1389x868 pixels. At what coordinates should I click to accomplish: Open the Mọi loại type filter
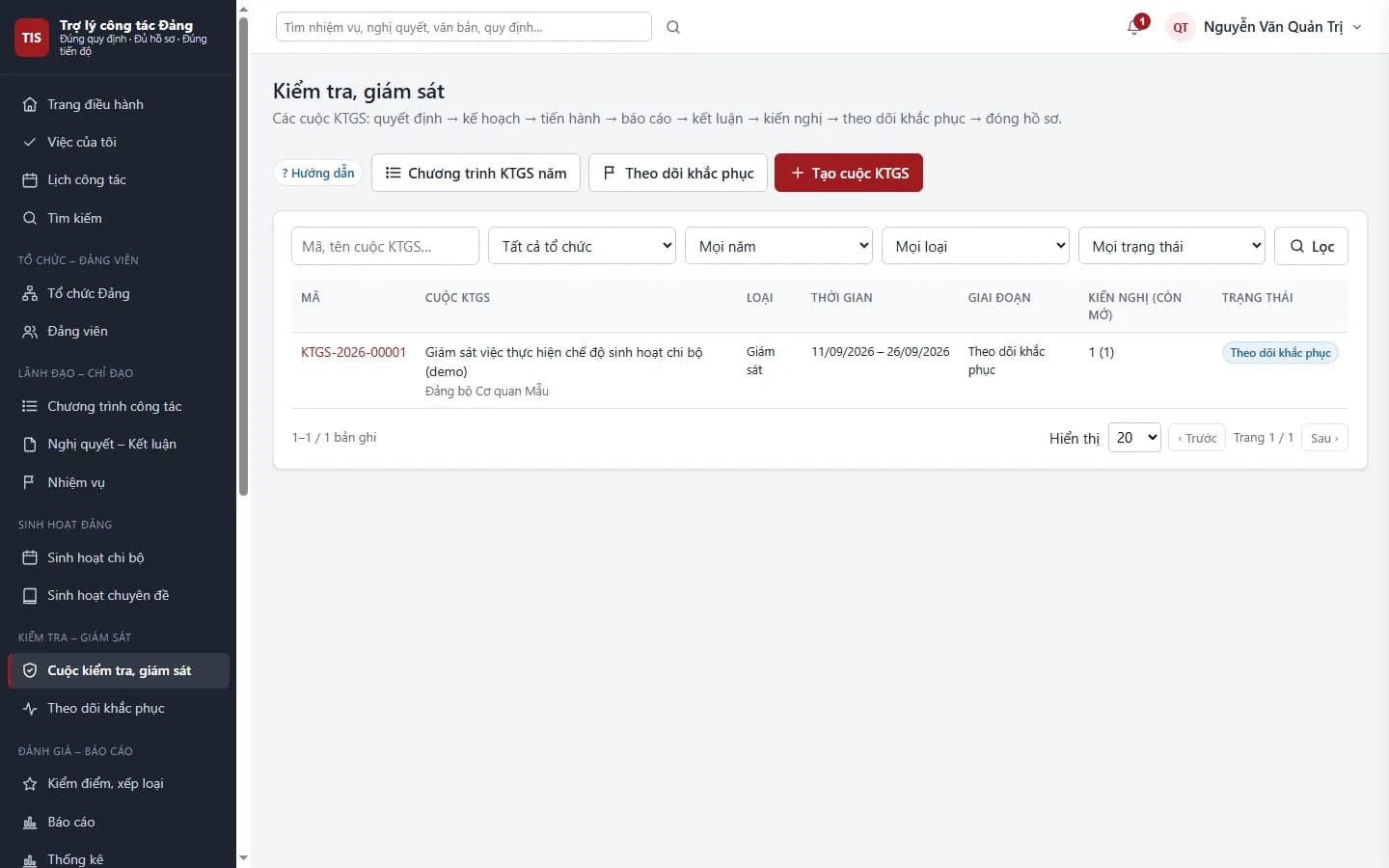pos(975,246)
